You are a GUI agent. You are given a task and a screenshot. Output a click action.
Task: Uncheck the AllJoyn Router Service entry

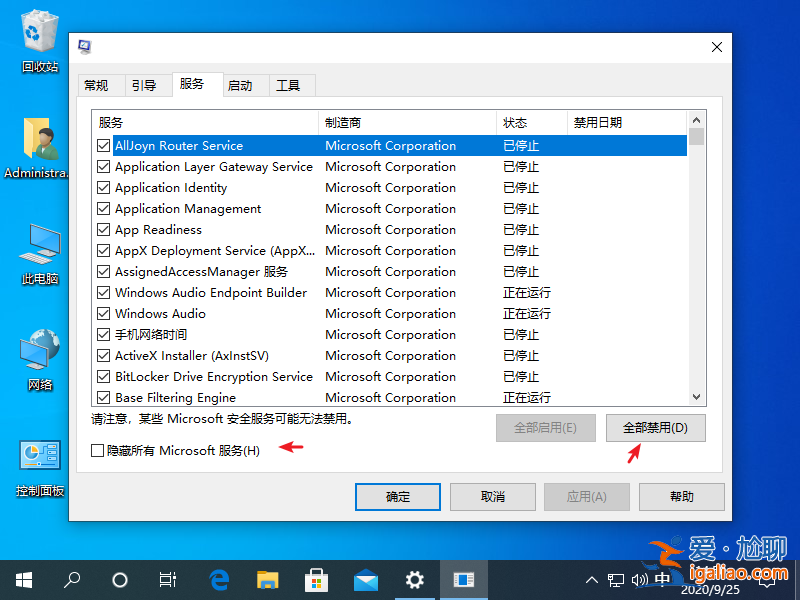(x=102, y=145)
